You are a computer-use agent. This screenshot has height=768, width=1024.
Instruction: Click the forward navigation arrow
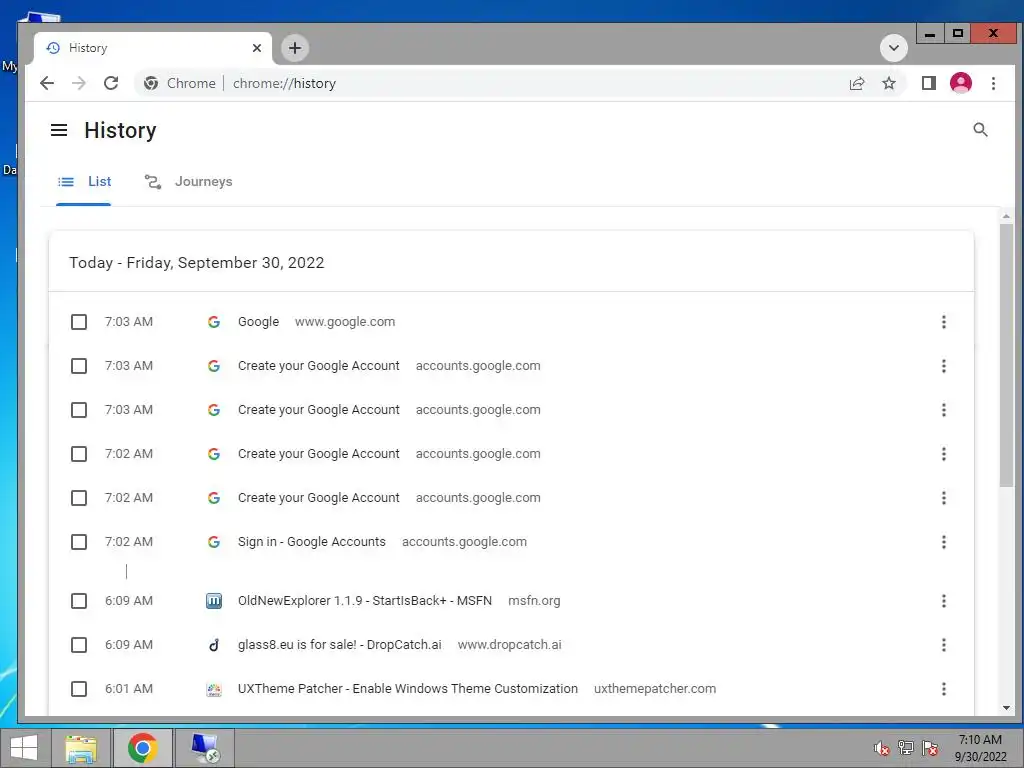tap(78, 83)
